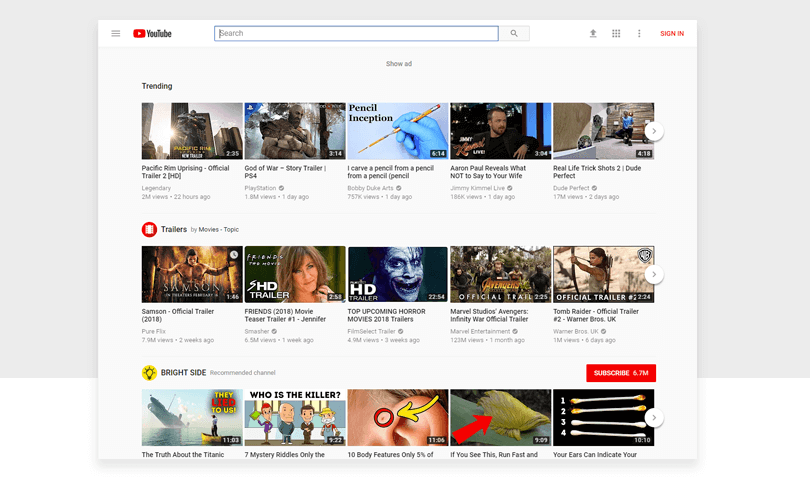The image size is (810, 481).
Task: Click the BRIGHT SIDE lightbulb channel icon
Action: [149, 373]
